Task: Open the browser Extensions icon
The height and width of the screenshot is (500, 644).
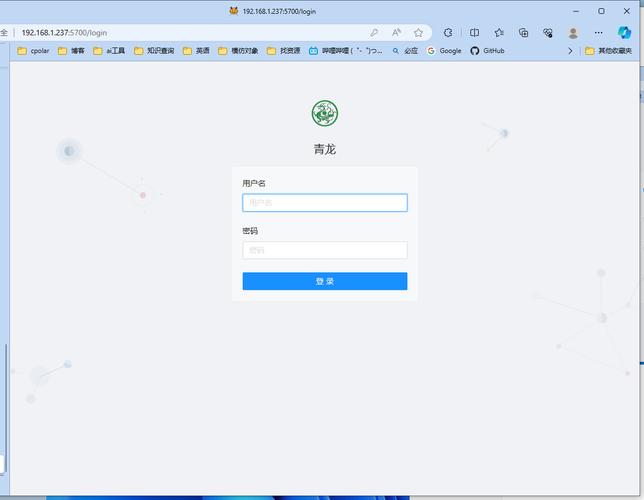Action: tap(448, 33)
